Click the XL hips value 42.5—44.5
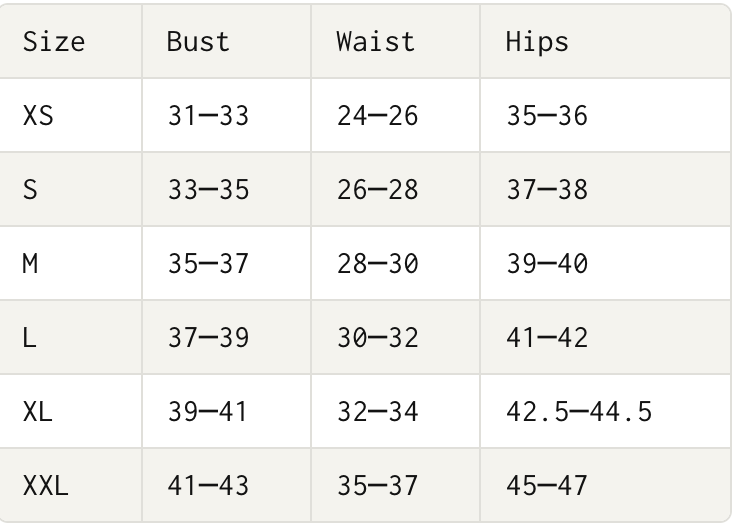Viewport: 732px width, 526px height. (x=579, y=412)
